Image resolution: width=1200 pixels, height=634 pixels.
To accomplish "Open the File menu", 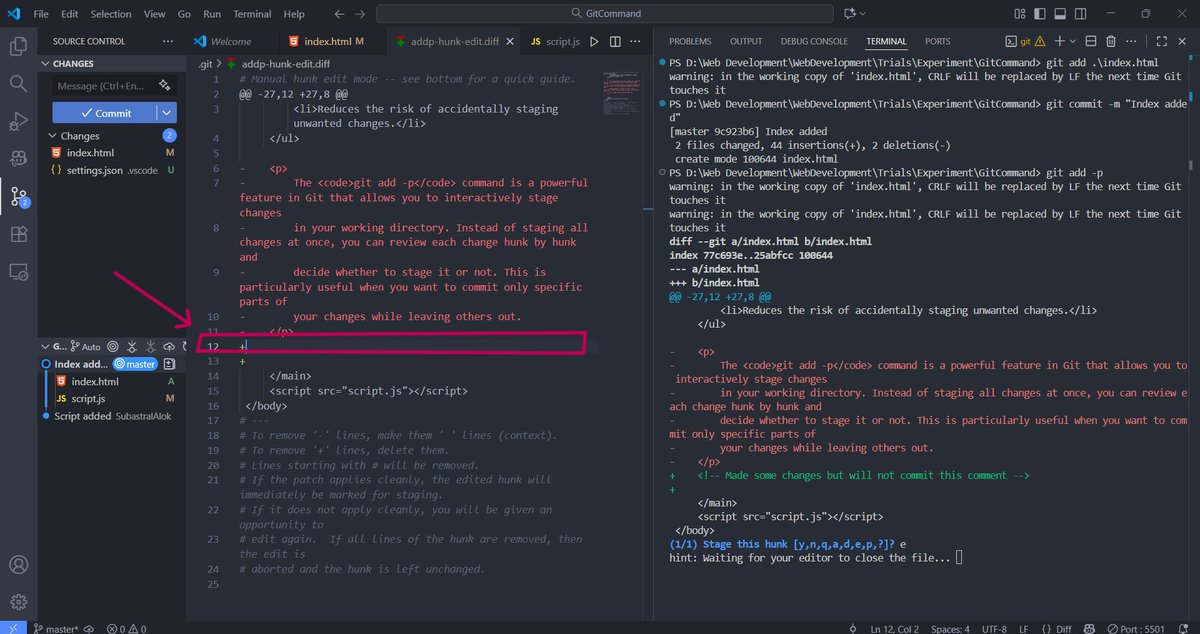I will [41, 14].
